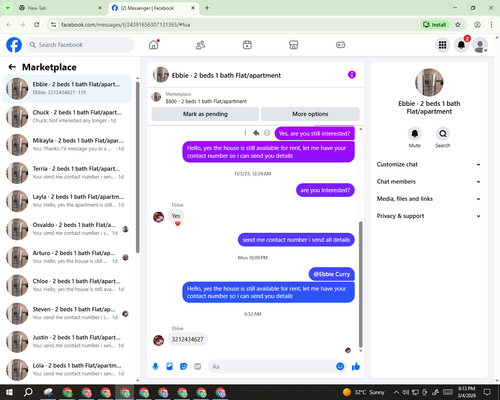The width and height of the screenshot is (500, 400).
Task: Open Windows taskbar search
Action: point(28,392)
